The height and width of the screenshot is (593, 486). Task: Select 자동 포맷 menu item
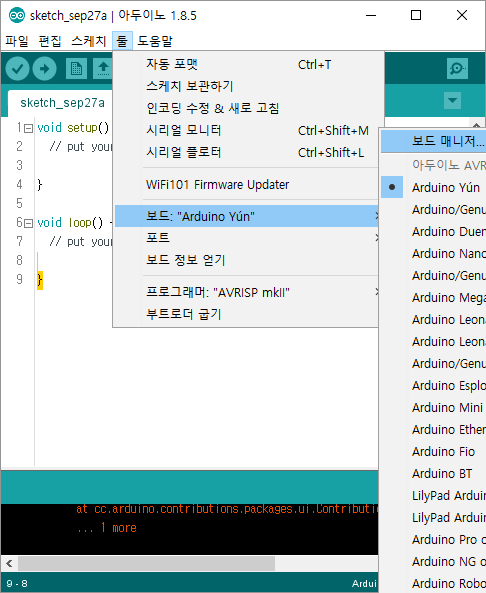coord(247,64)
